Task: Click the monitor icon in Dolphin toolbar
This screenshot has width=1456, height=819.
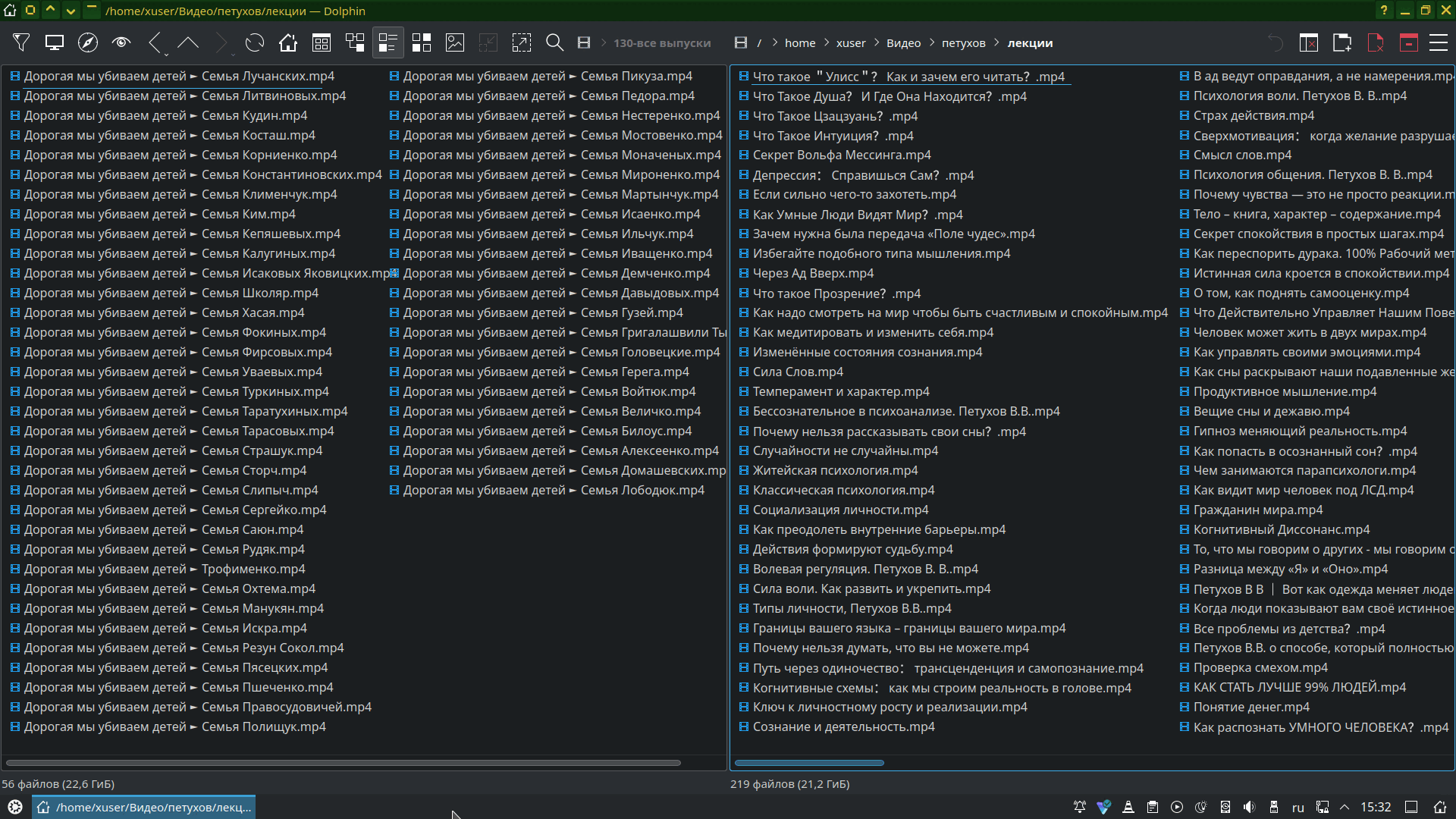Action: tap(55, 43)
